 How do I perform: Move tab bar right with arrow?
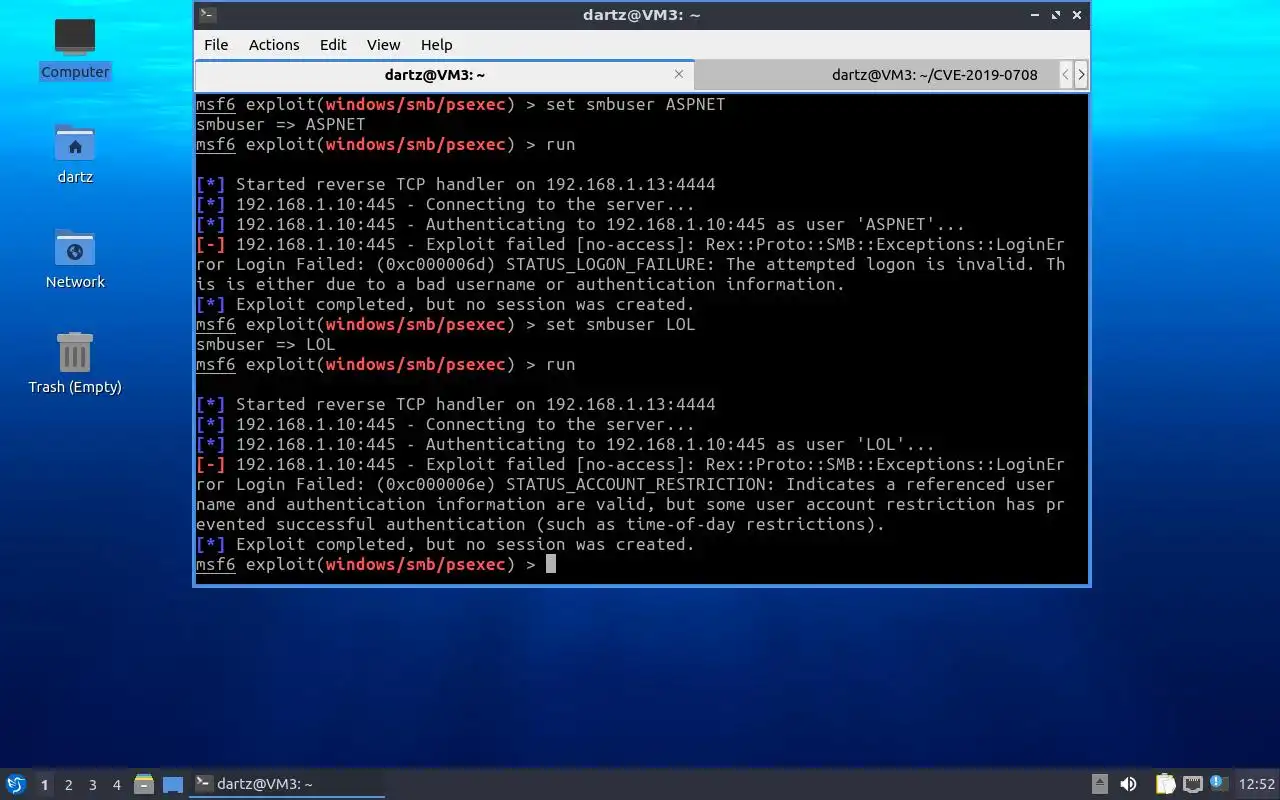pos(1081,75)
